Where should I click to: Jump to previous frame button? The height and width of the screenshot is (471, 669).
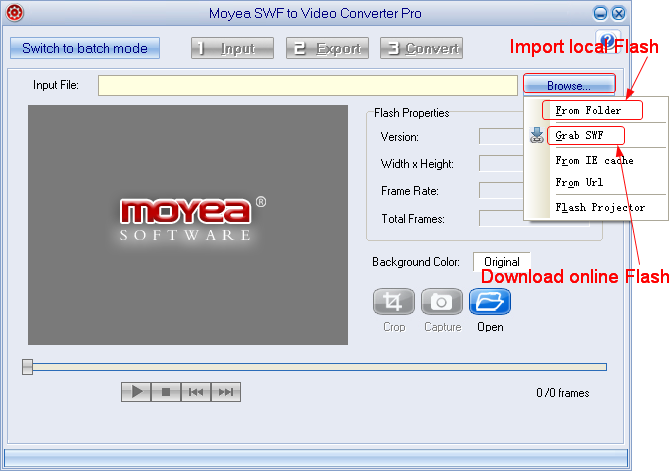196,392
